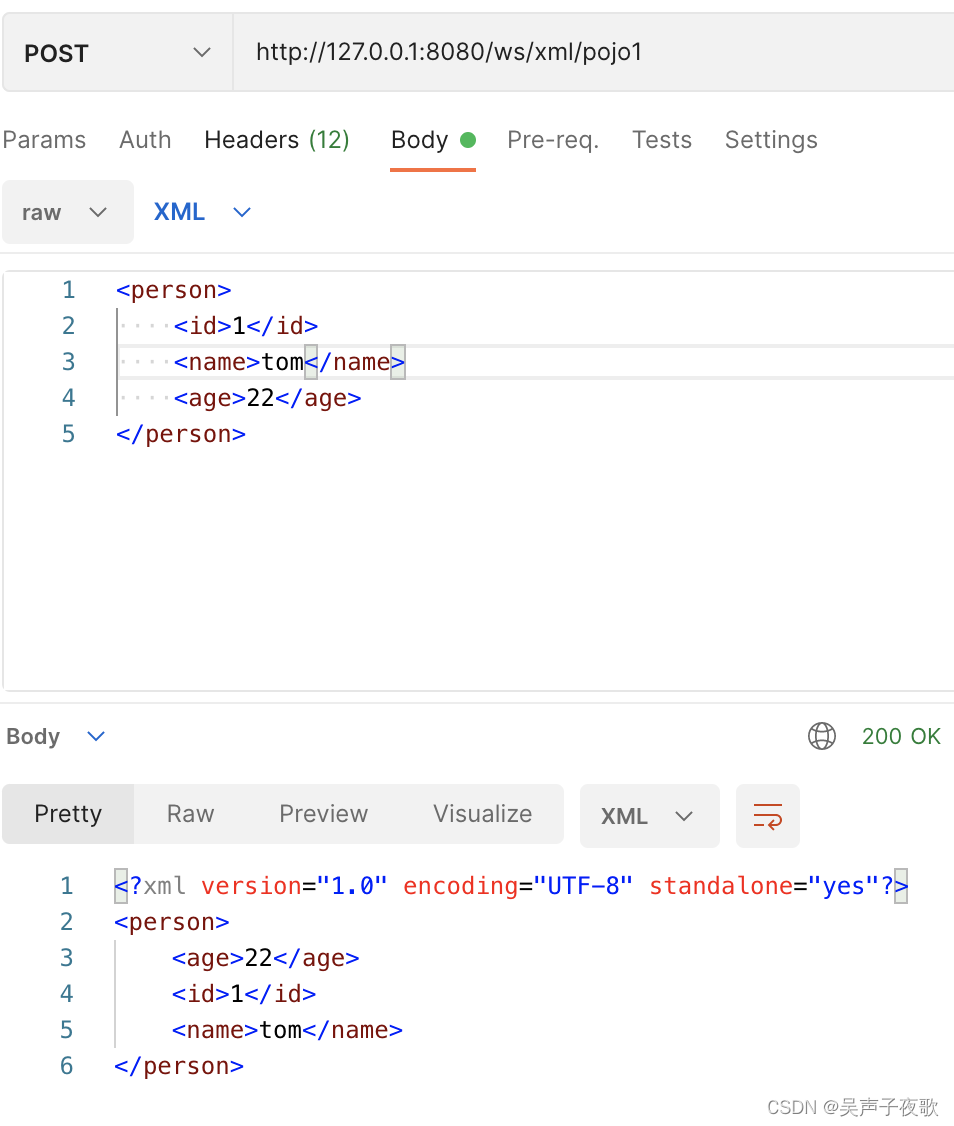This screenshot has height=1126, width=954.
Task: Open the raw body type dropdown
Action: pyautogui.click(x=68, y=212)
